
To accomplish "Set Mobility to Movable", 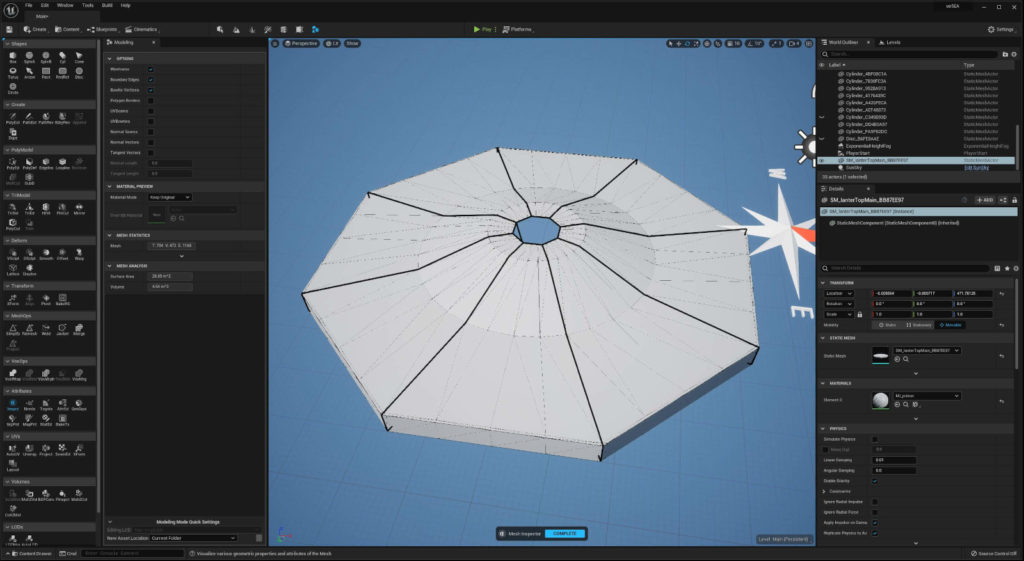I will click(x=951, y=325).
